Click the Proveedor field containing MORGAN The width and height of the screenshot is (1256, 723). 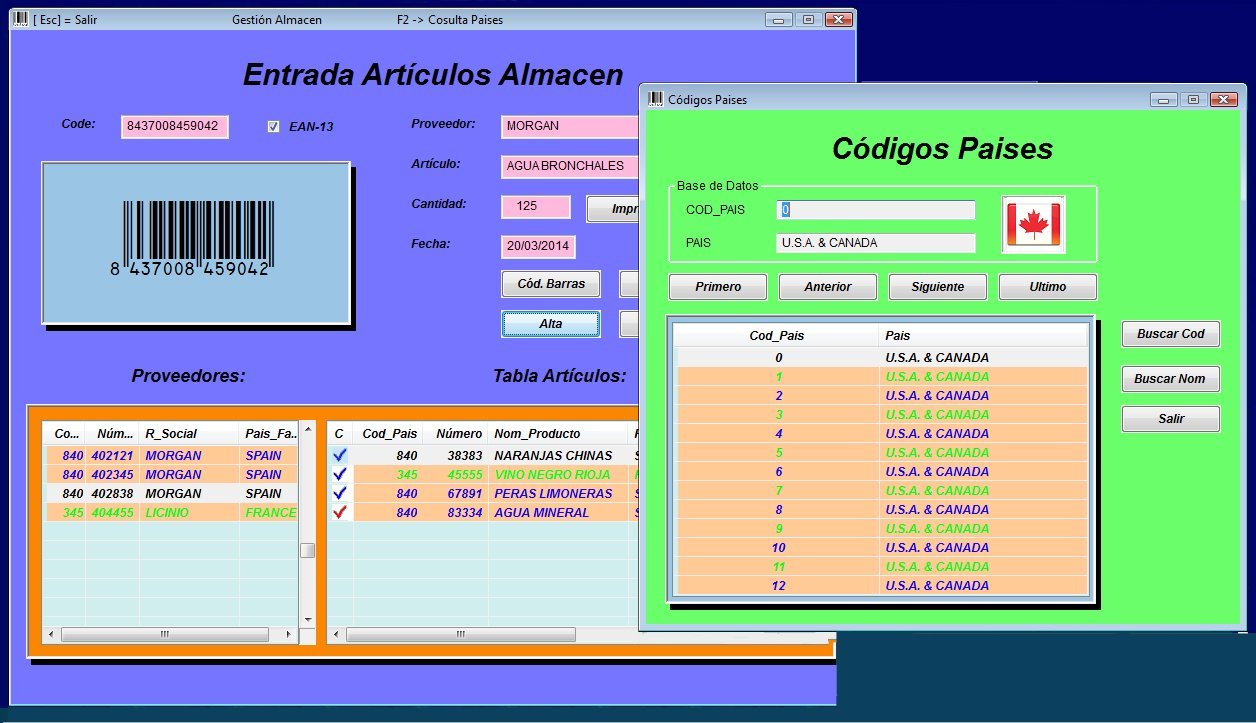point(570,127)
